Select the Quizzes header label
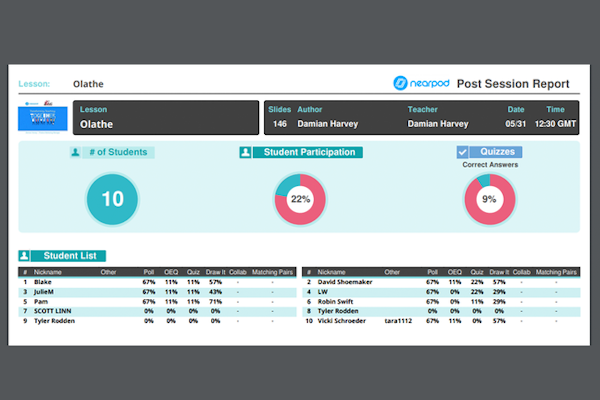 [498, 153]
